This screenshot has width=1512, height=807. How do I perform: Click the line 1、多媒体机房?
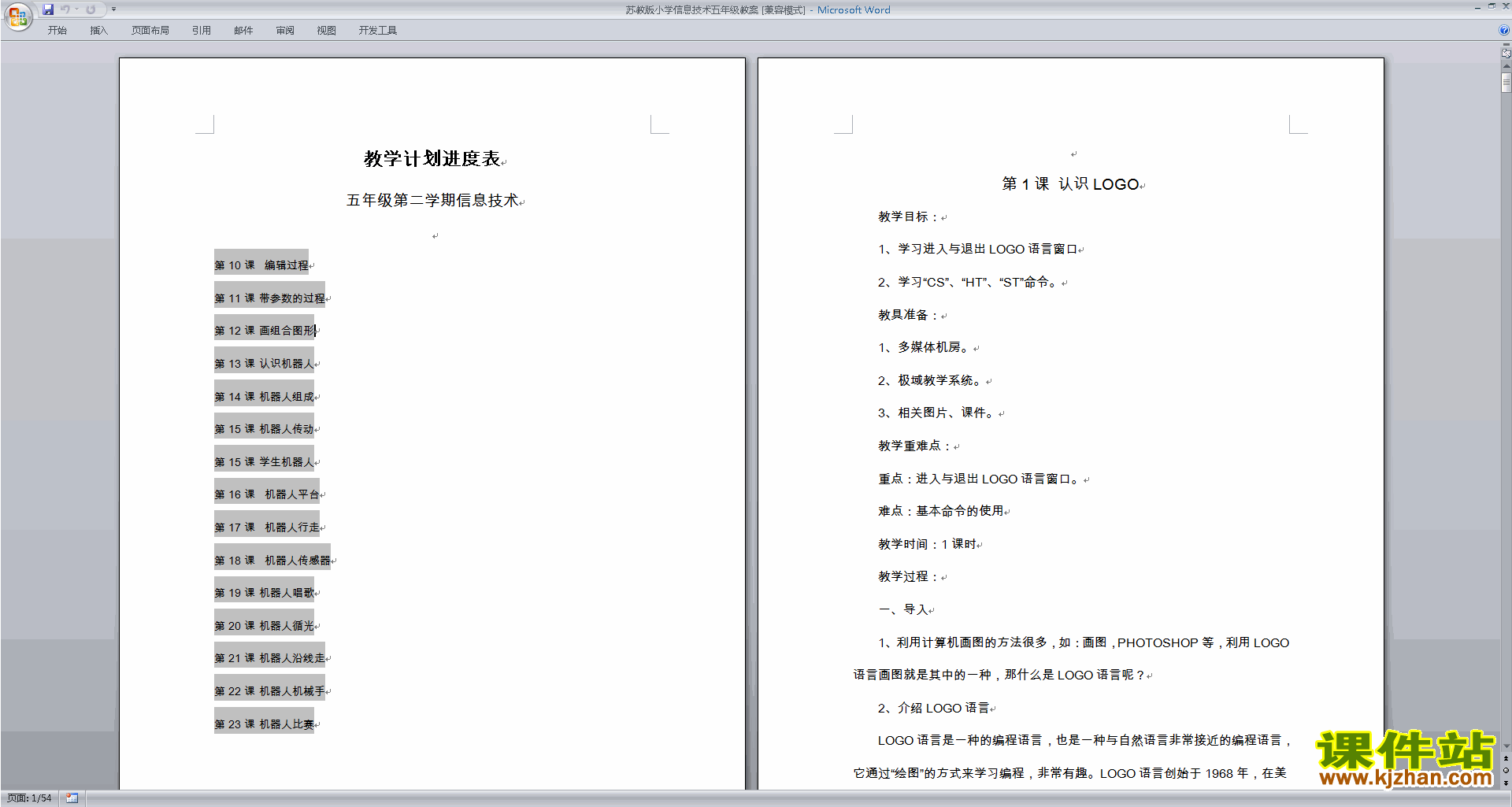pos(925,347)
